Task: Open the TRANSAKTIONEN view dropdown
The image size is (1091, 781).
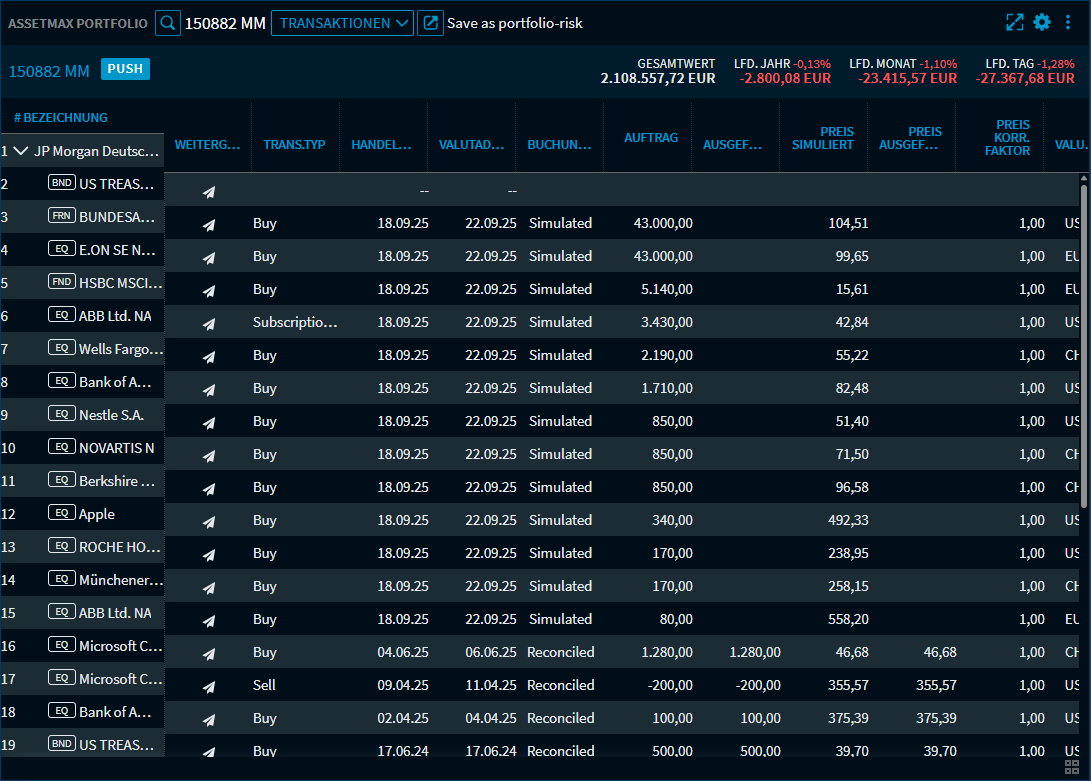Action: pyautogui.click(x=342, y=22)
